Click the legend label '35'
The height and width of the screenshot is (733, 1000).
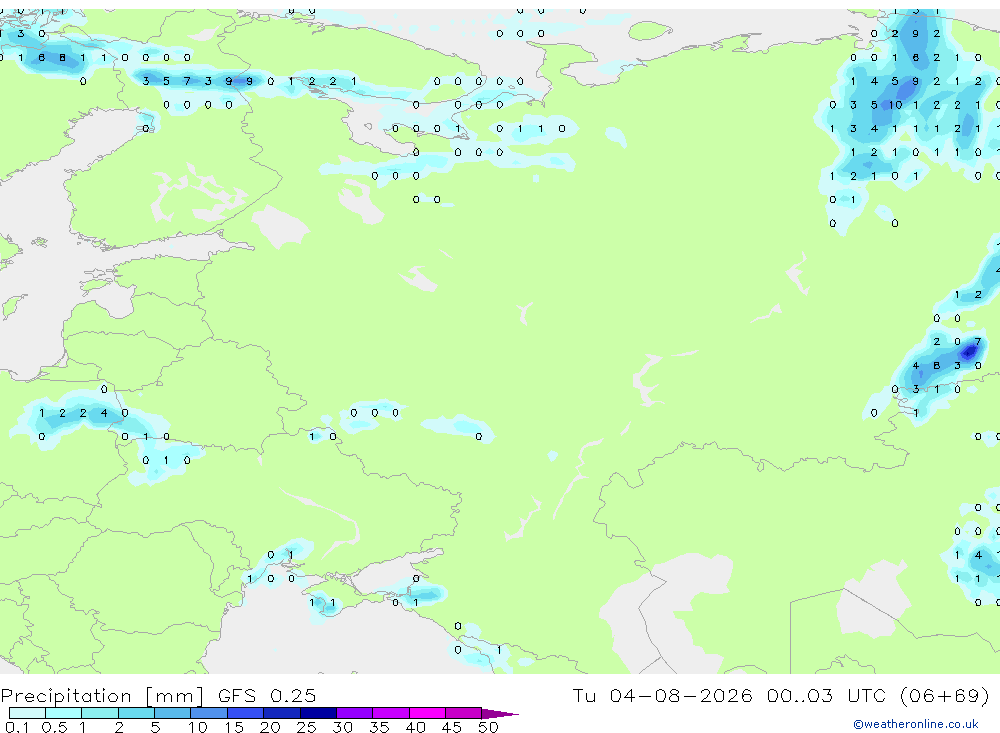click(x=379, y=727)
